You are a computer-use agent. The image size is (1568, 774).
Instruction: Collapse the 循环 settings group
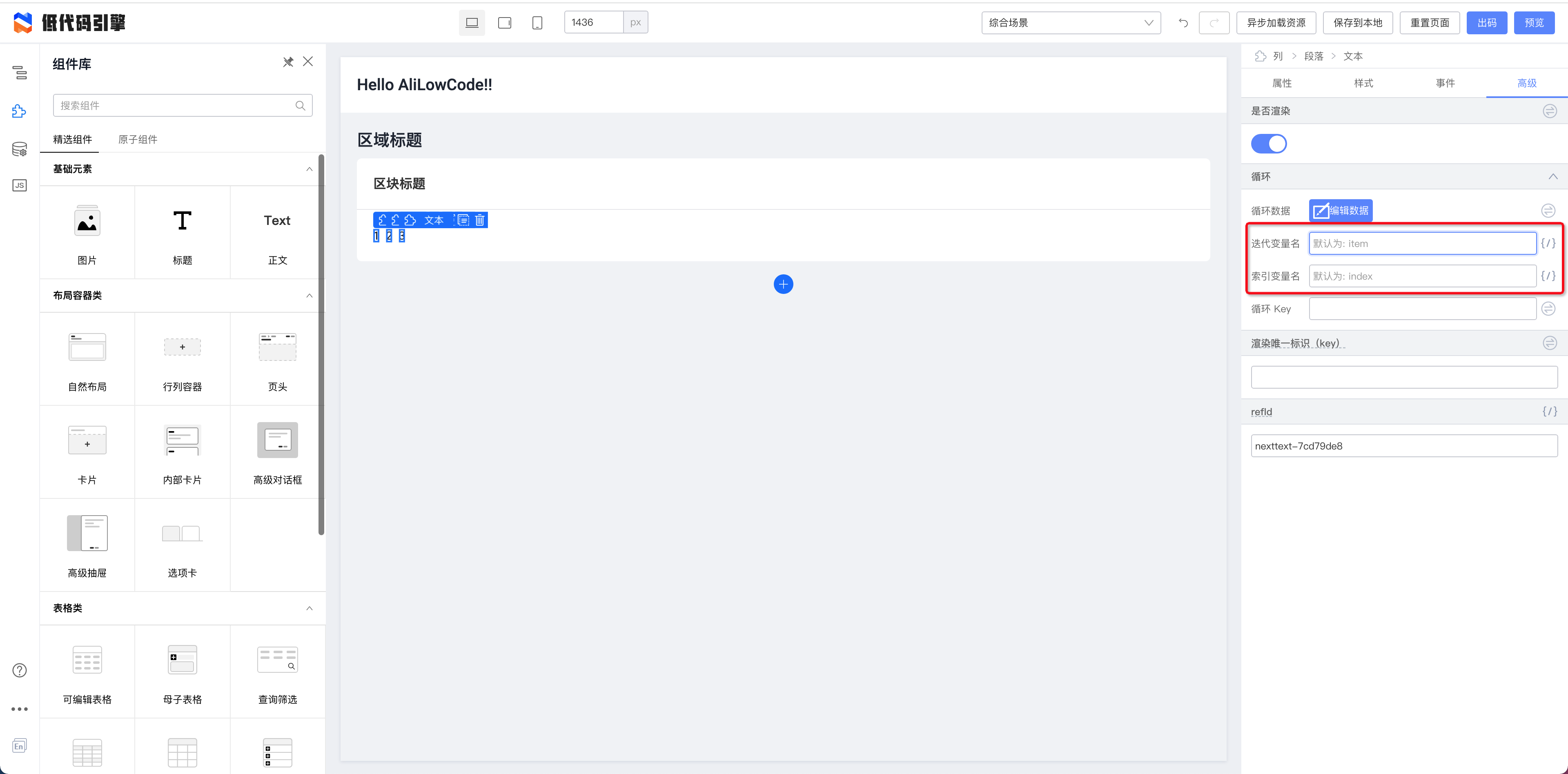coord(1553,176)
